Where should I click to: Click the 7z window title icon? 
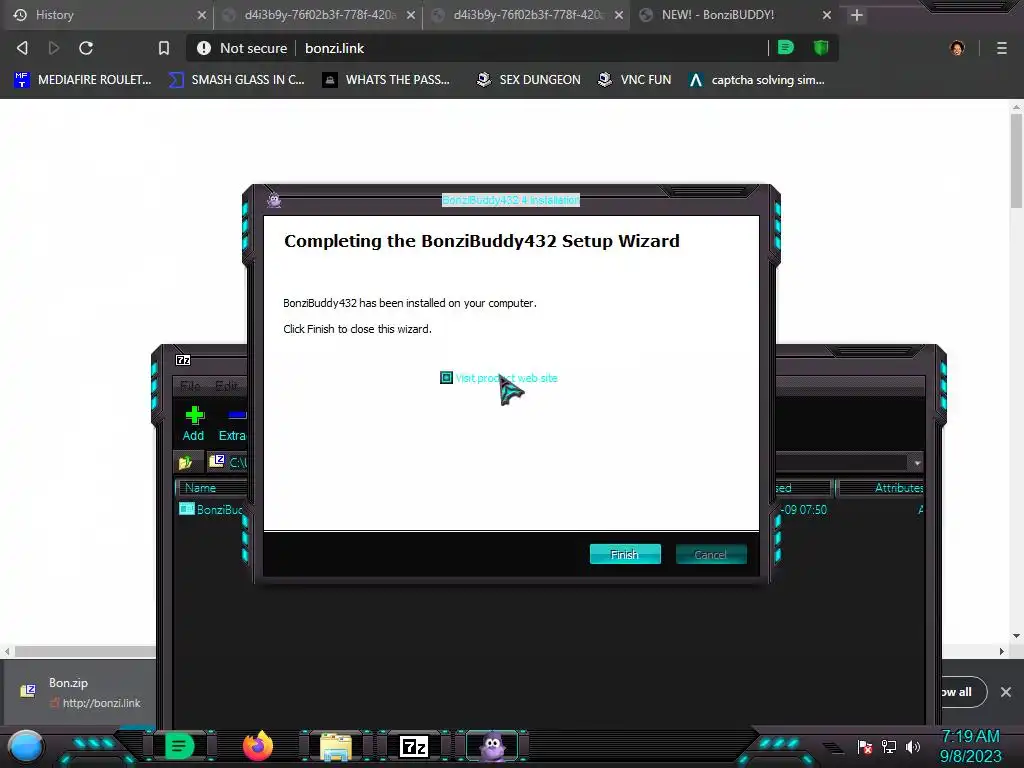pos(184,360)
